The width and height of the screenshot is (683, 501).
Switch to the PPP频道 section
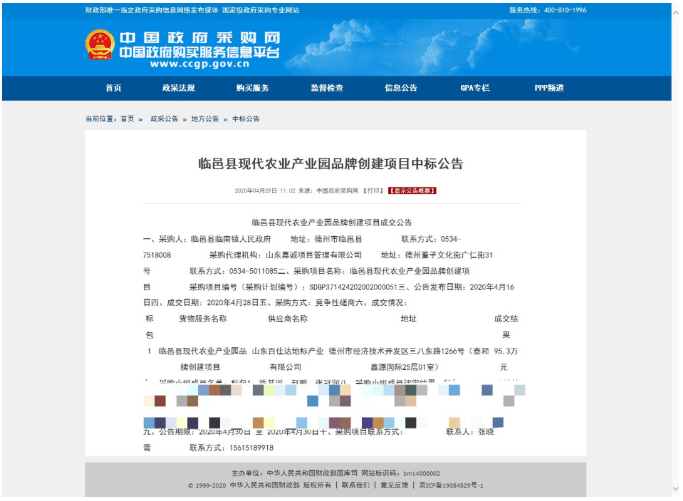[x=549, y=88]
